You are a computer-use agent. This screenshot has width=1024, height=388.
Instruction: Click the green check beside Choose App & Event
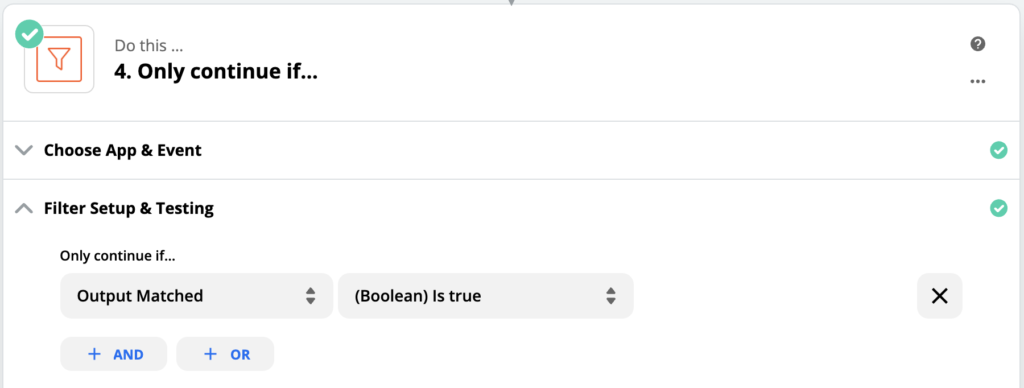pos(999,150)
